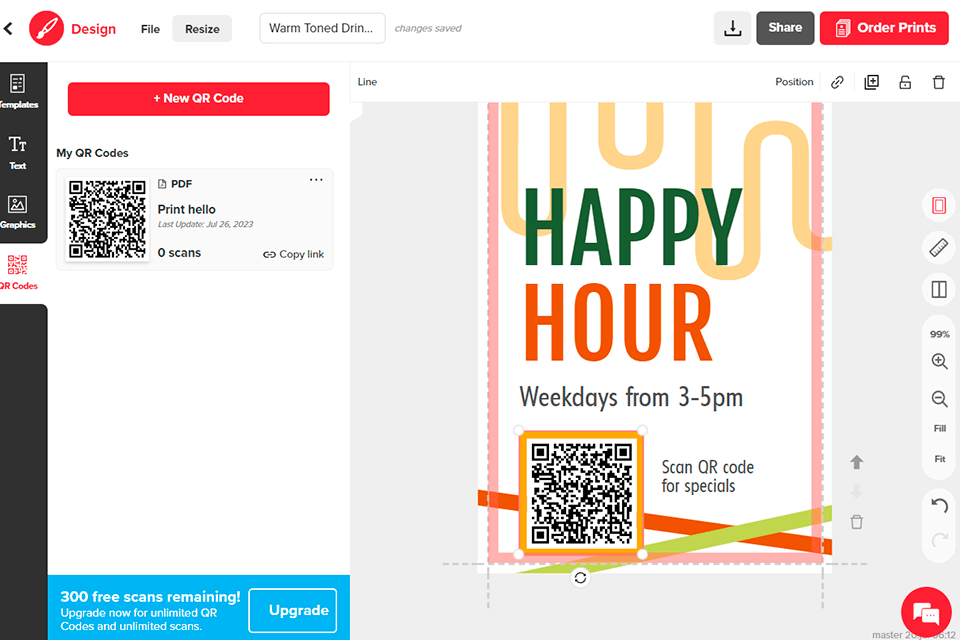The image size is (960, 640).
Task: Select the QR code on the flyer
Action: click(580, 493)
